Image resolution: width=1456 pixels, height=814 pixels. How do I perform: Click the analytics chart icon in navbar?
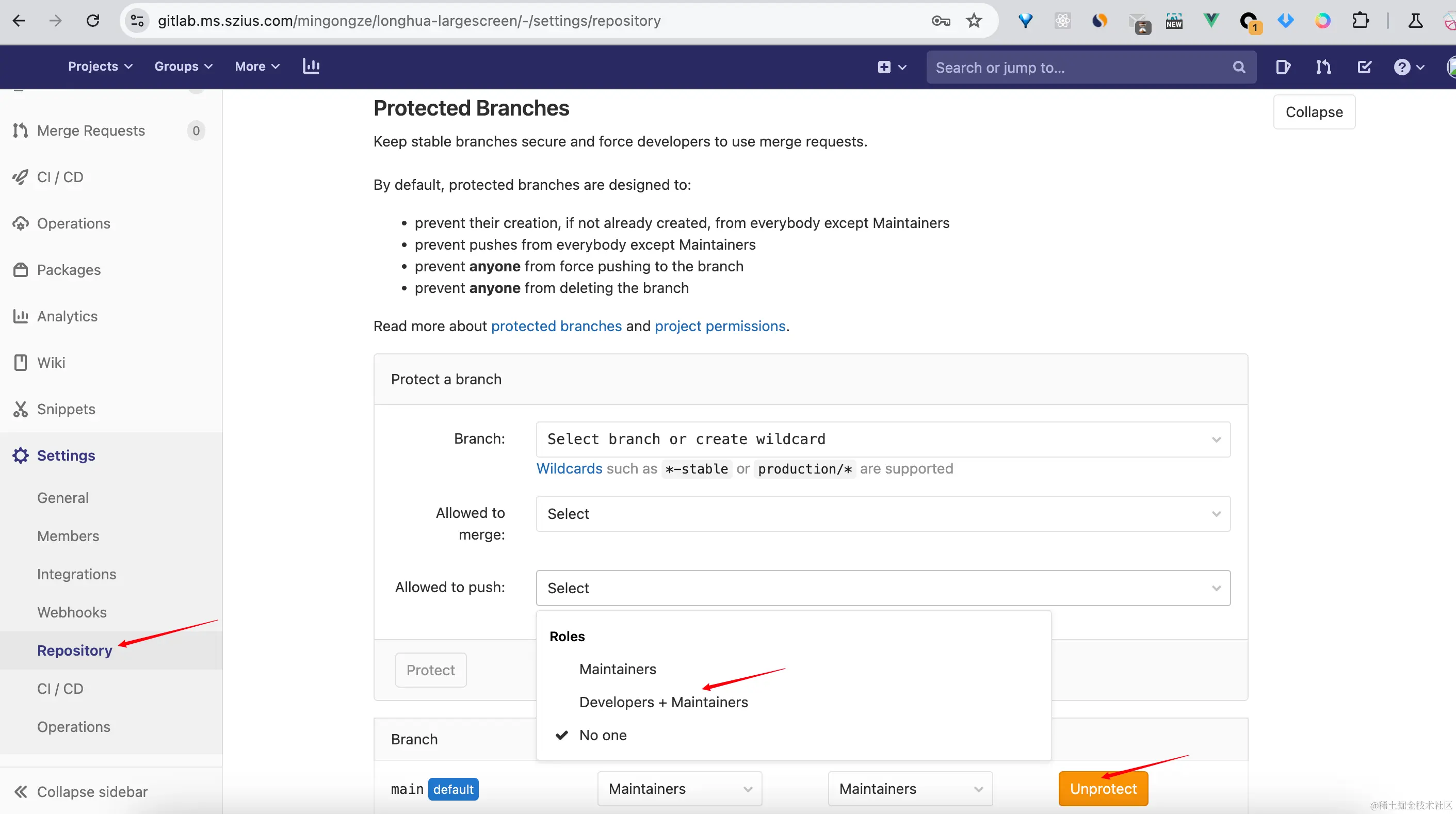point(311,67)
